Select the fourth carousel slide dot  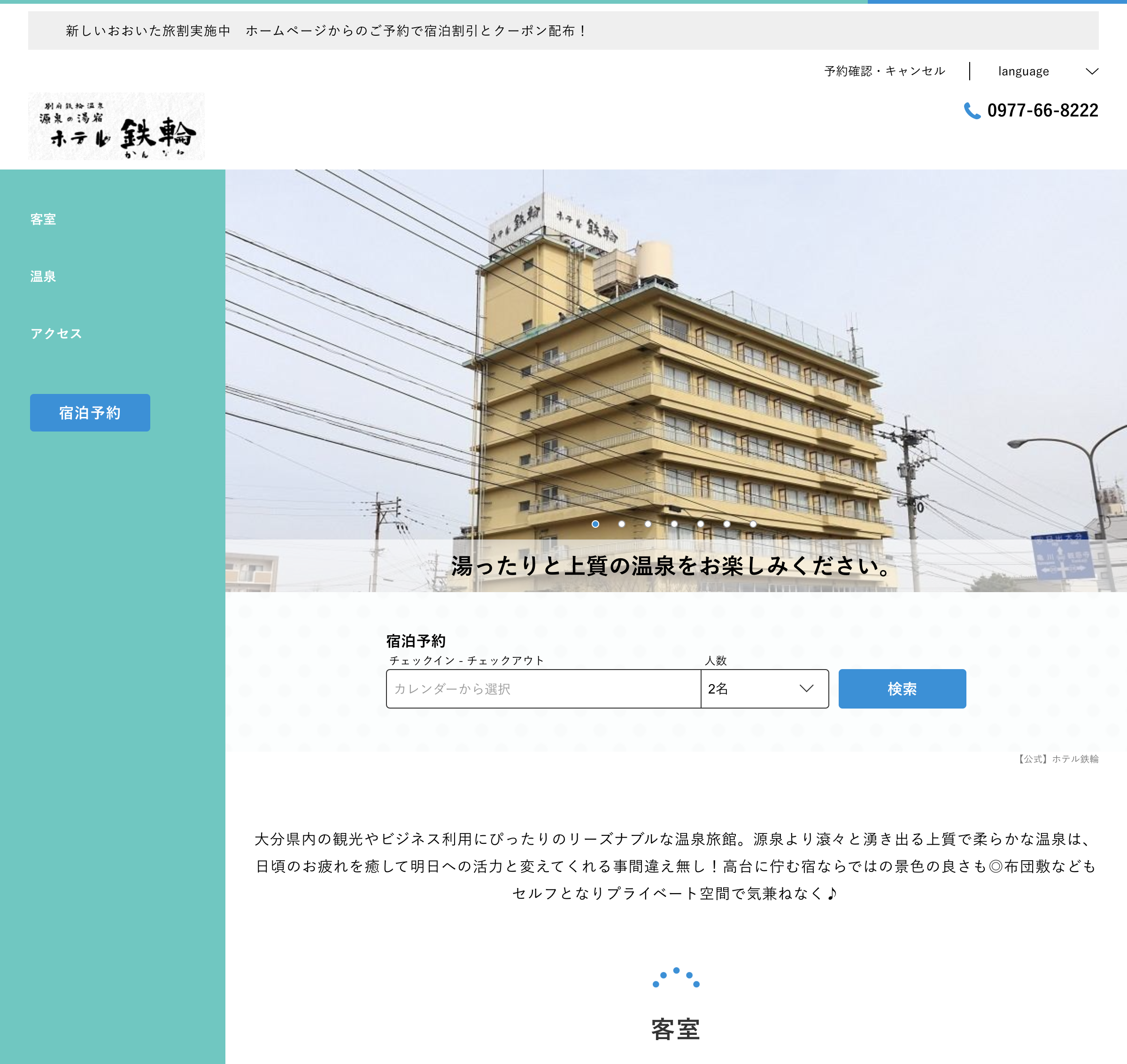pyautogui.click(x=674, y=524)
